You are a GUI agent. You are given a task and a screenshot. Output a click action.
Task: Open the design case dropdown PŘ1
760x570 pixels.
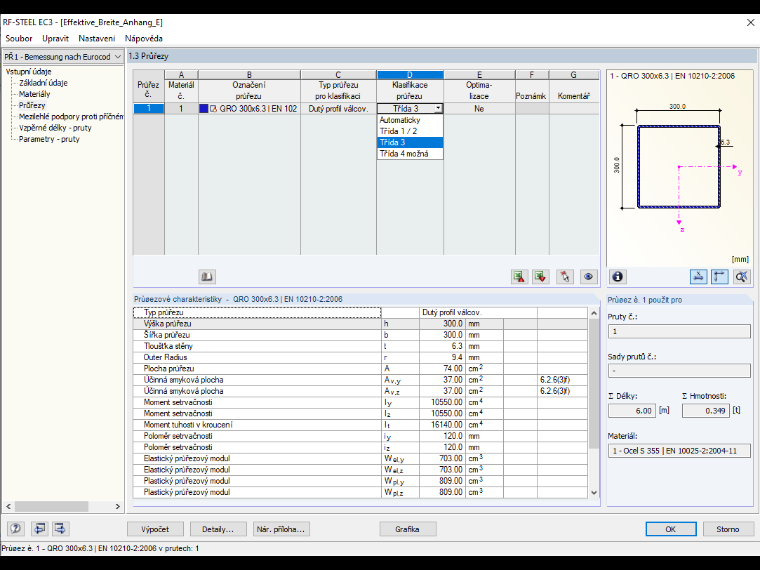coord(63,57)
